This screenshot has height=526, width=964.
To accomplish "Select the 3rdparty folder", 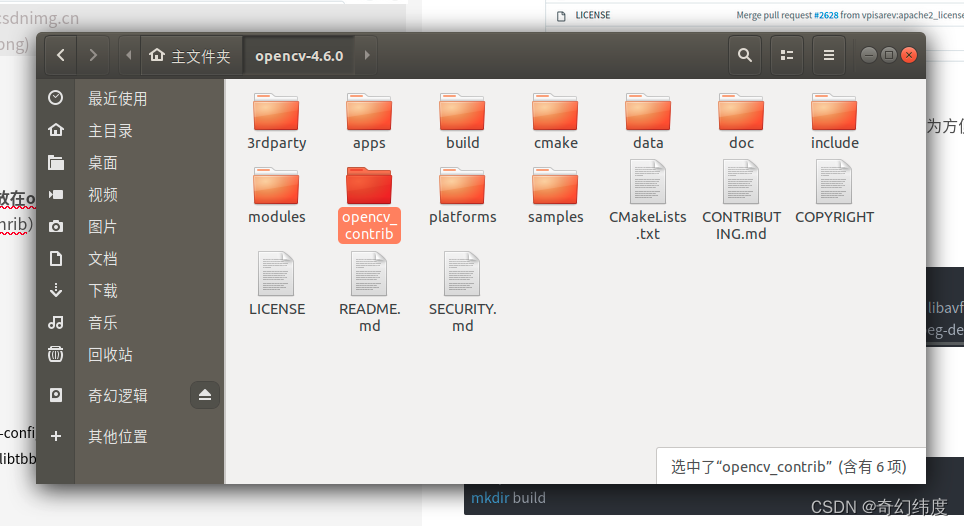I will point(277,122).
